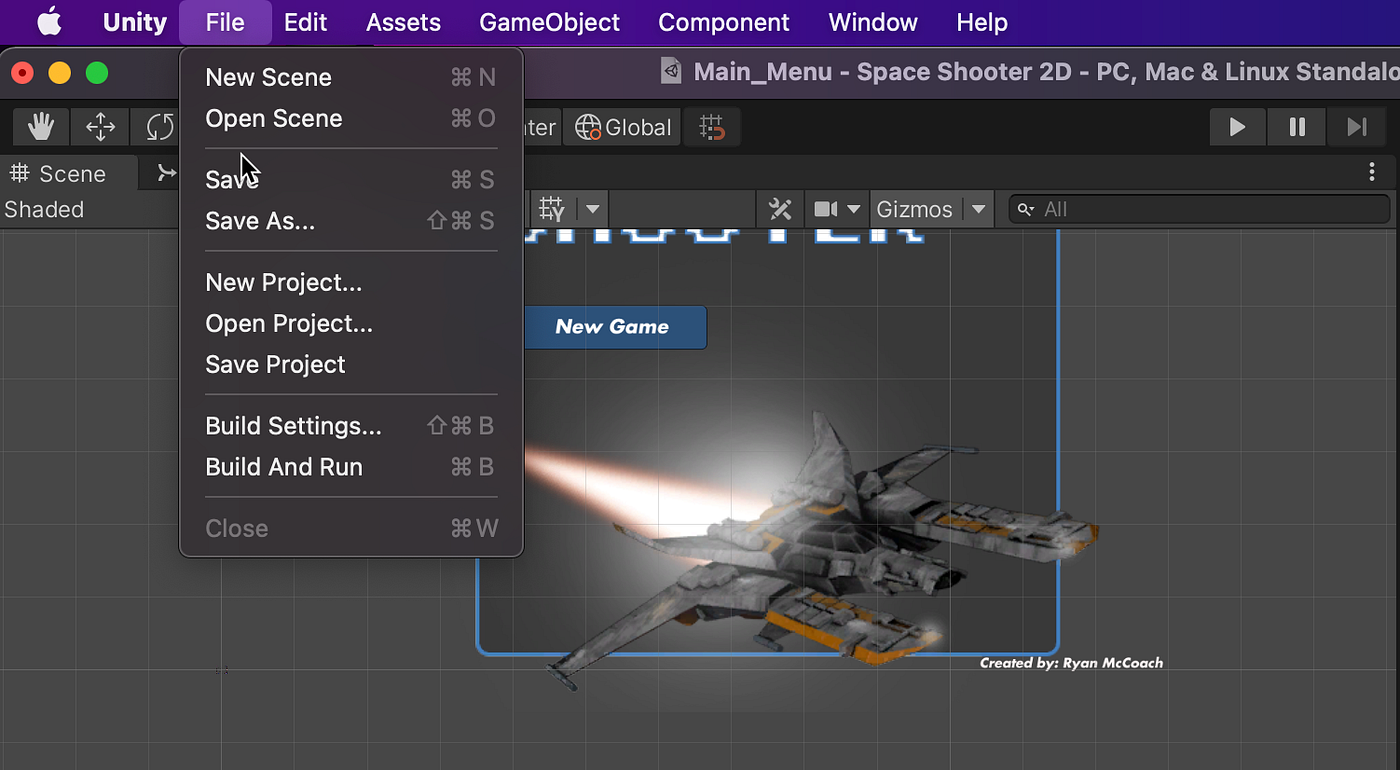This screenshot has width=1400, height=770.
Task: Open the Edit menu
Action: pyautogui.click(x=305, y=22)
